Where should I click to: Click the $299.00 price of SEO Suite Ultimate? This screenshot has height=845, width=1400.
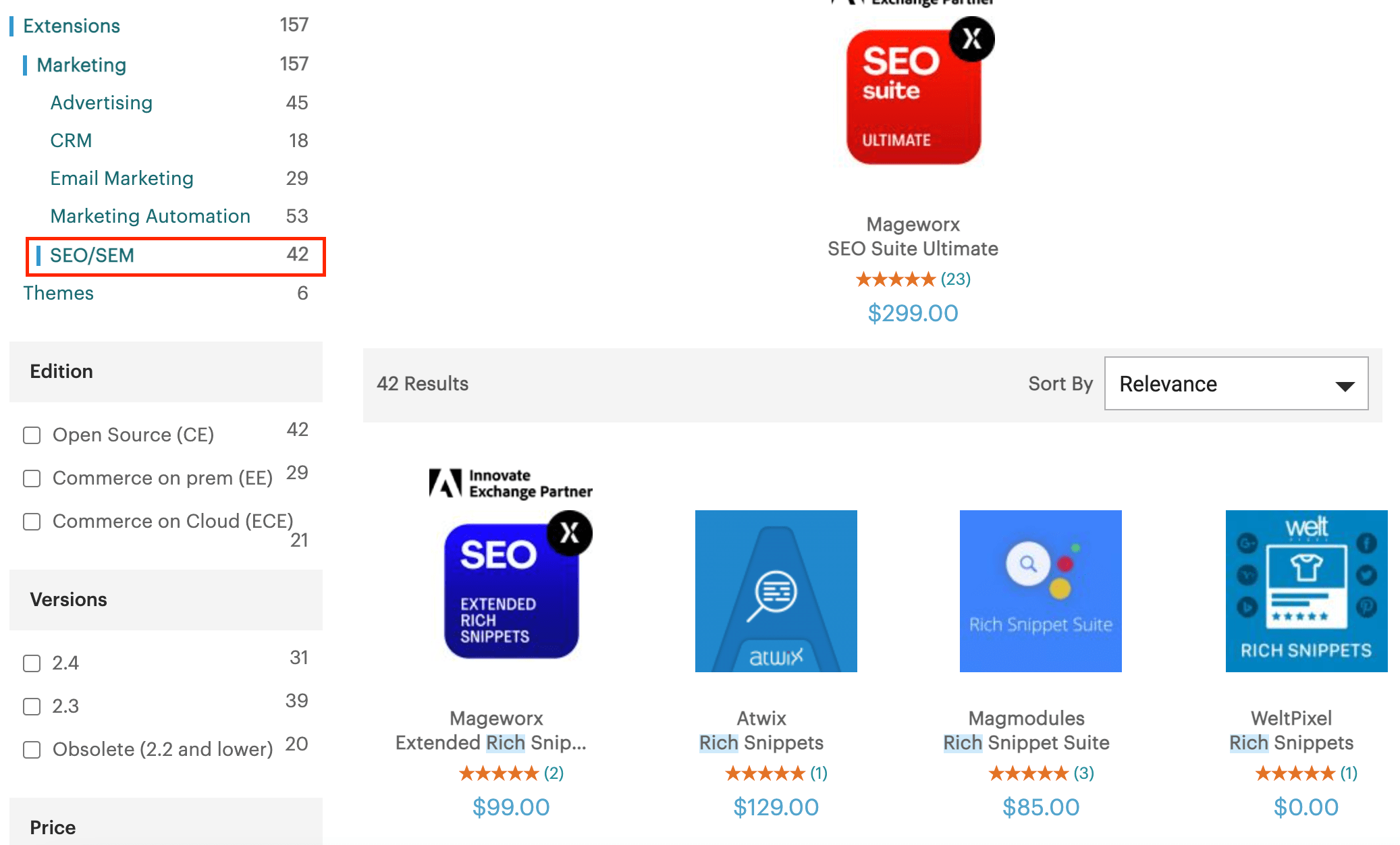tap(913, 313)
